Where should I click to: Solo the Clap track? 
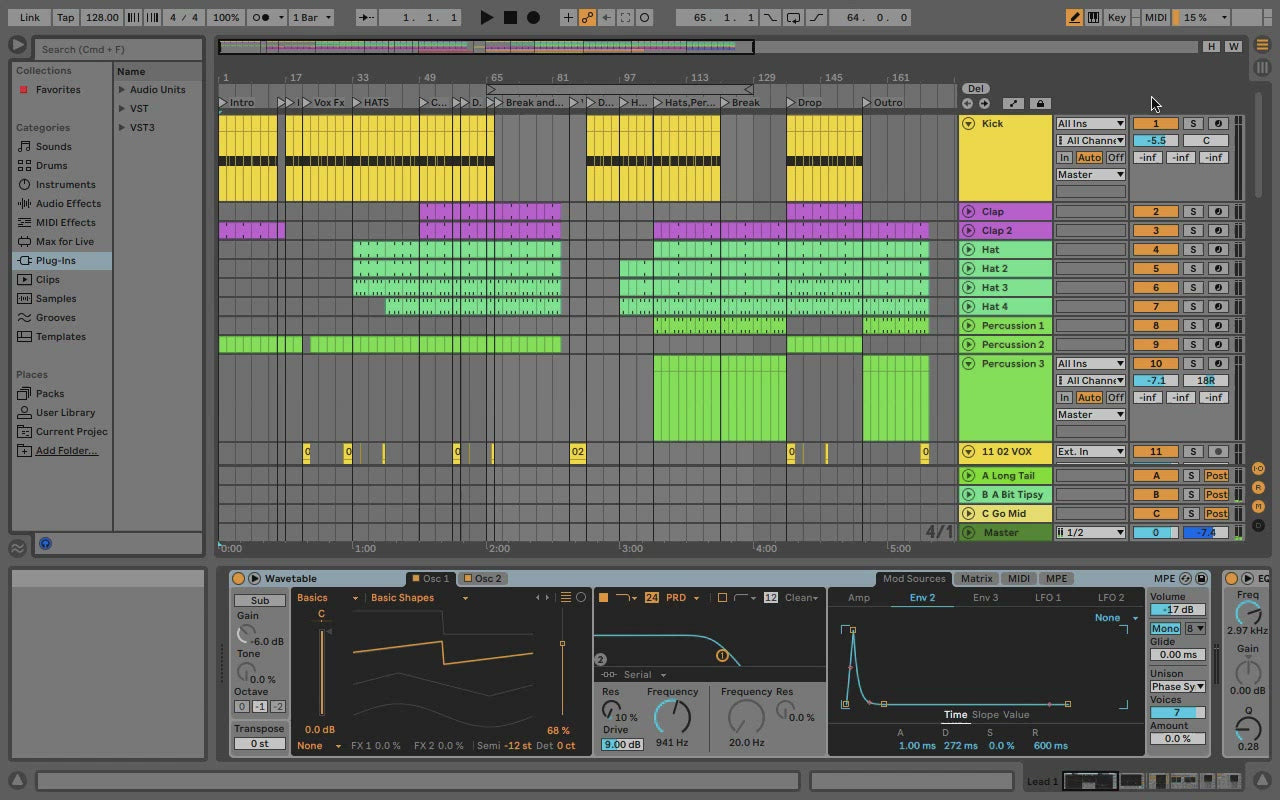click(1192, 212)
